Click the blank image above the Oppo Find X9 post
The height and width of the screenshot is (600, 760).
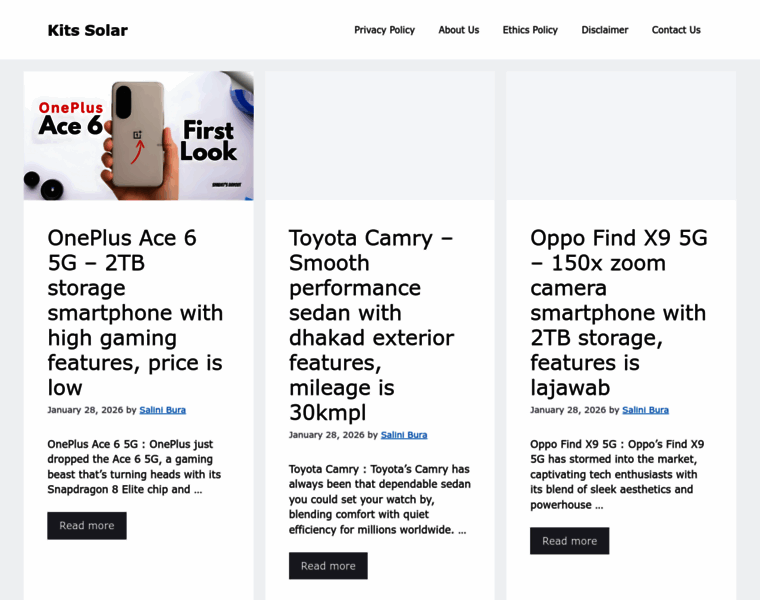(x=621, y=135)
